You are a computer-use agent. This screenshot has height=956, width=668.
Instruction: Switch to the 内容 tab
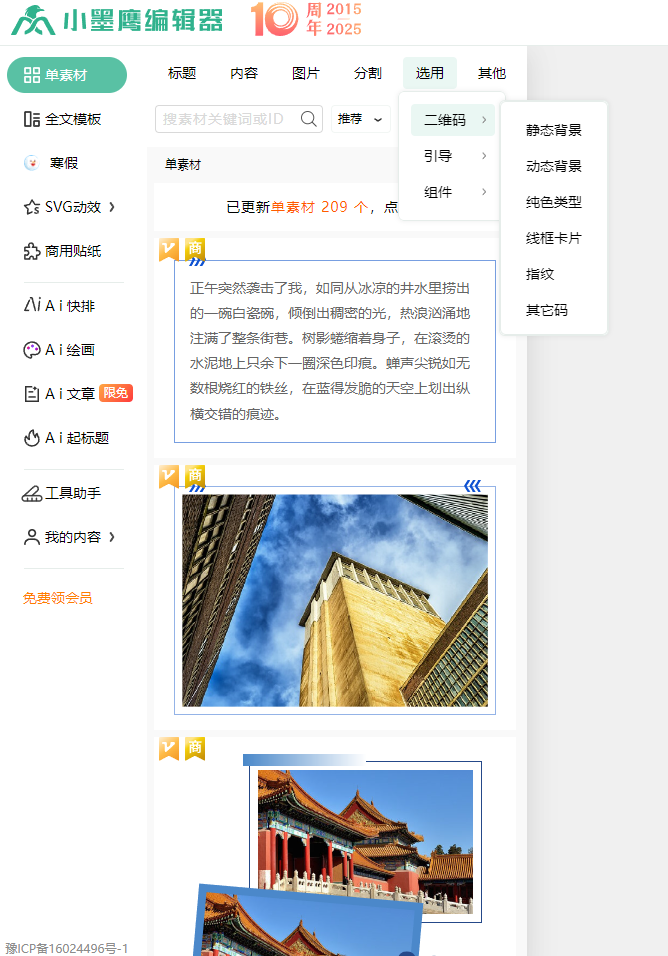tap(244, 73)
